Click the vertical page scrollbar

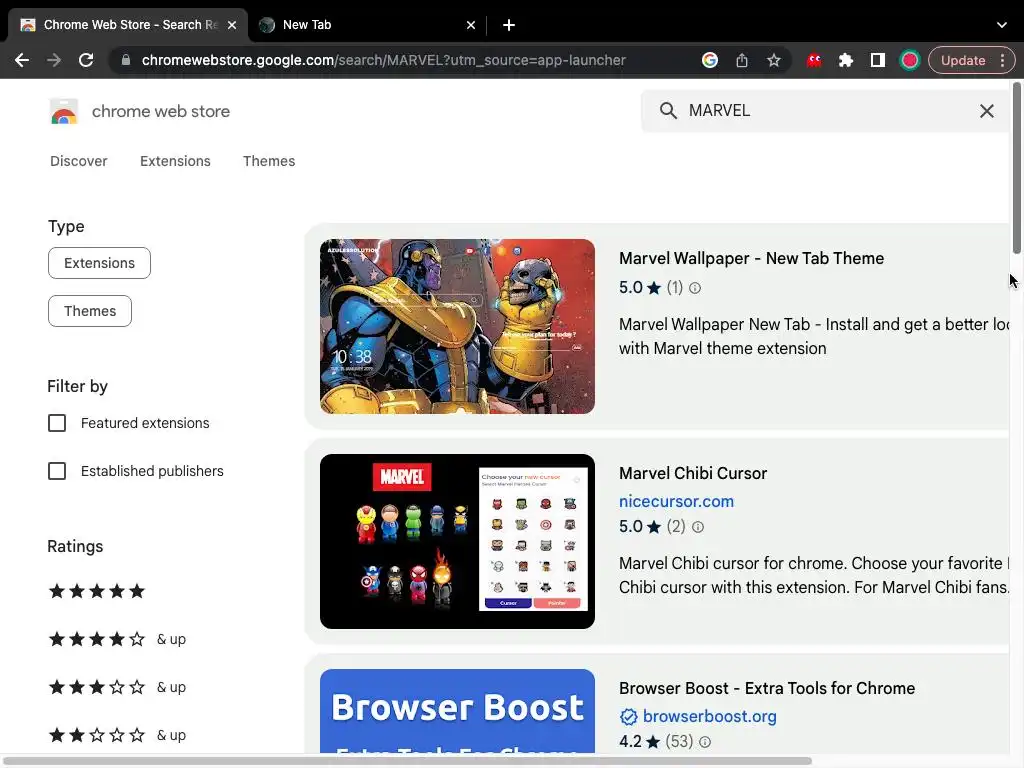tap(1016, 168)
